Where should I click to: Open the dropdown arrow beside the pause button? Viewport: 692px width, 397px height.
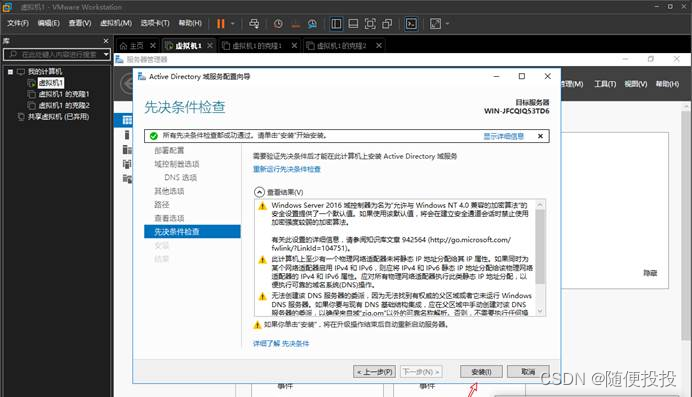pos(233,24)
